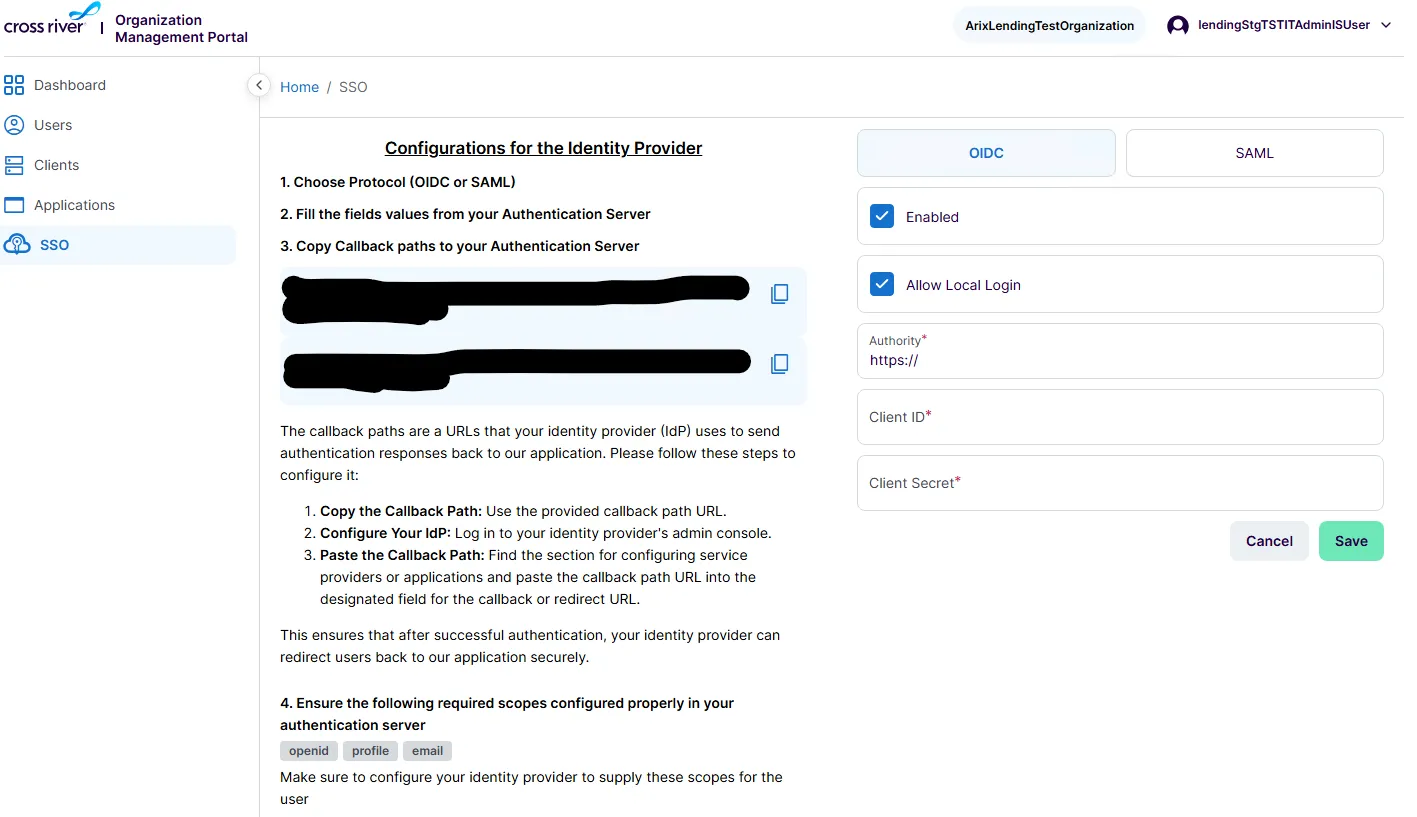Select the Users person icon
Viewport: 1417px width, 817px height.
pos(14,125)
